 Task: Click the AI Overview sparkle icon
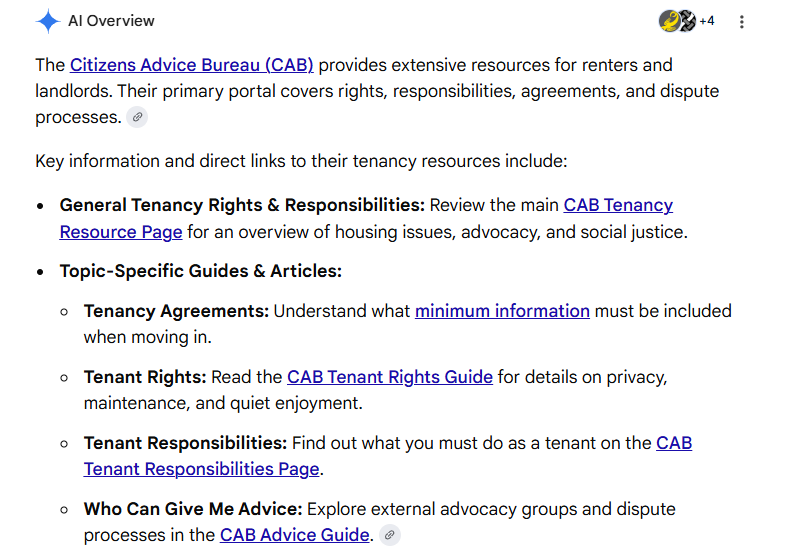pos(48,21)
